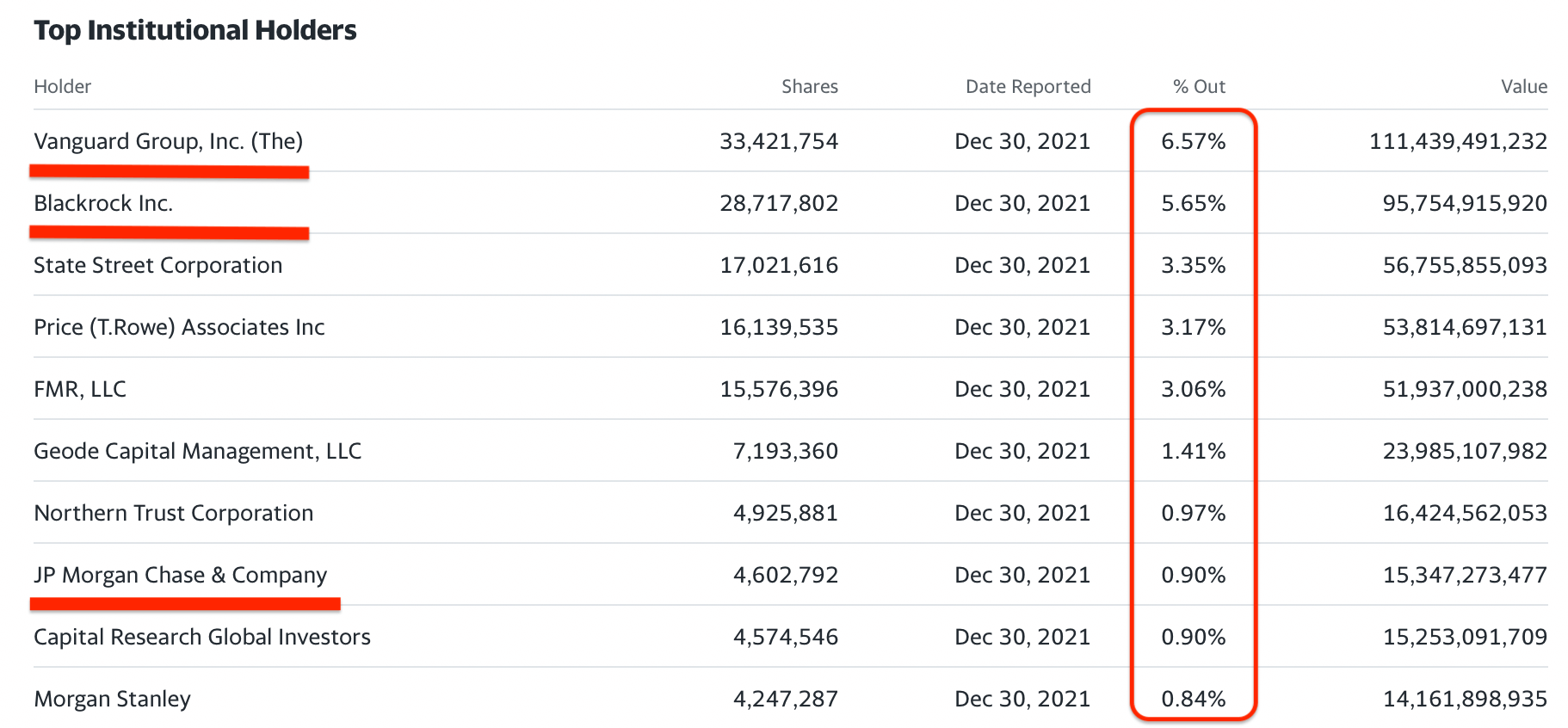Click Blackrock's 28,717,802 shares figure

pyautogui.click(x=779, y=203)
